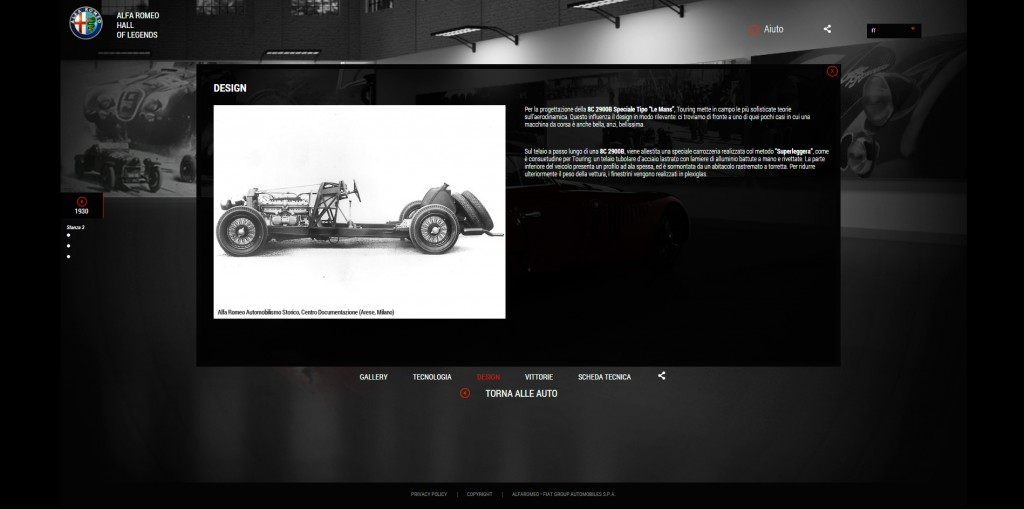The height and width of the screenshot is (509, 1024).
Task: Click the Alfa Romeo Hall of Legends title
Action: [x=138, y=25]
